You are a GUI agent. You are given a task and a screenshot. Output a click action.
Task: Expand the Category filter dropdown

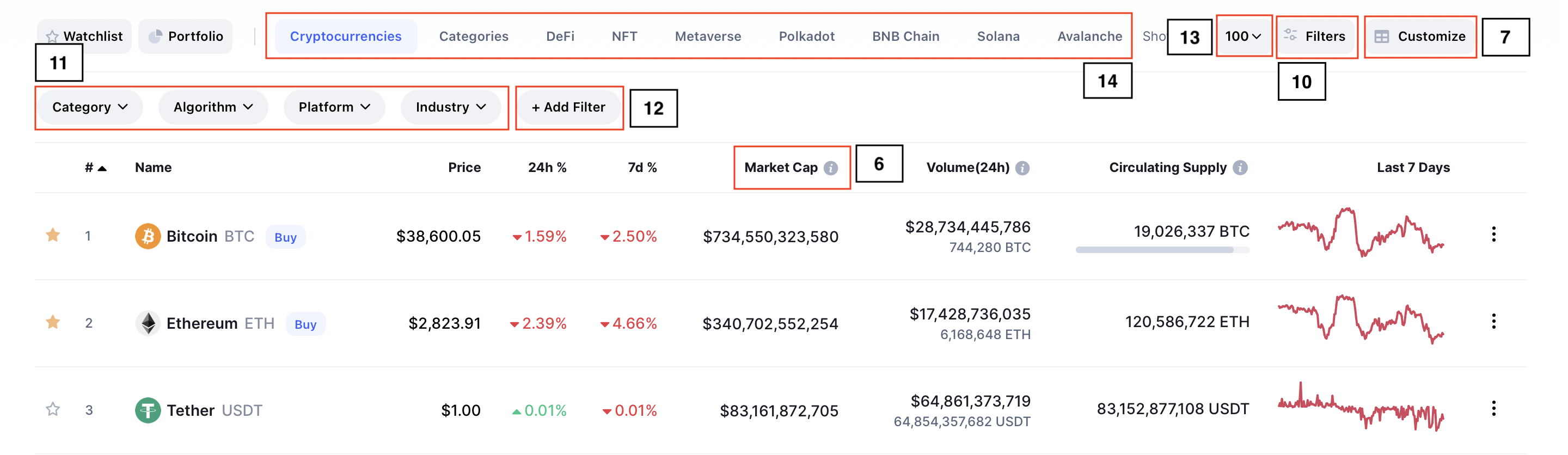pyautogui.click(x=90, y=107)
